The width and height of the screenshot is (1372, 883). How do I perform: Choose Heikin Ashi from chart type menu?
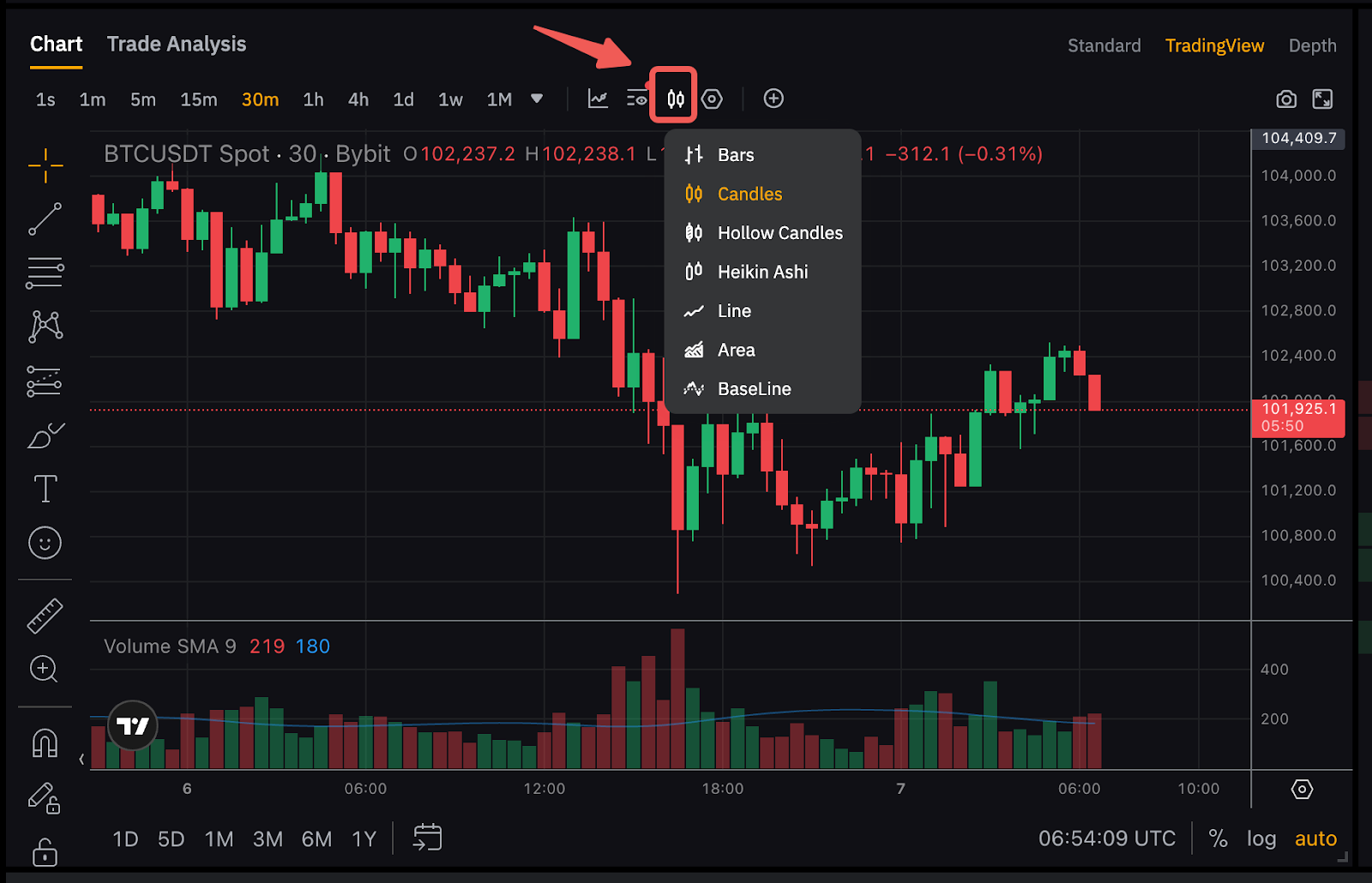pyautogui.click(x=761, y=272)
